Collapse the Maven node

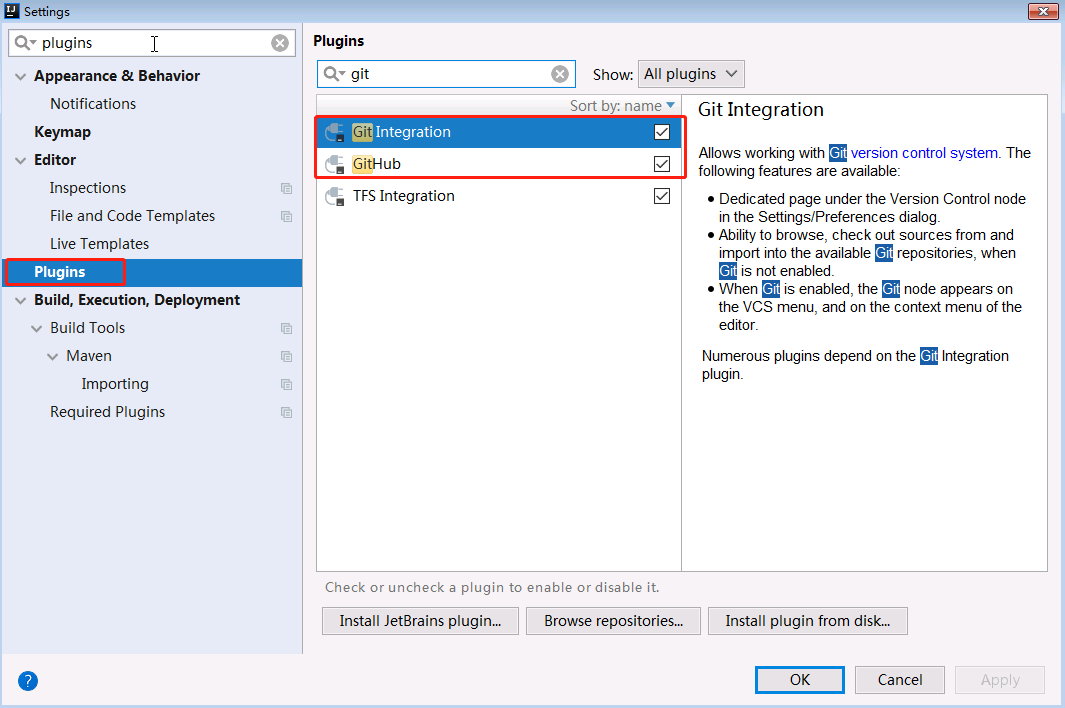click(52, 356)
